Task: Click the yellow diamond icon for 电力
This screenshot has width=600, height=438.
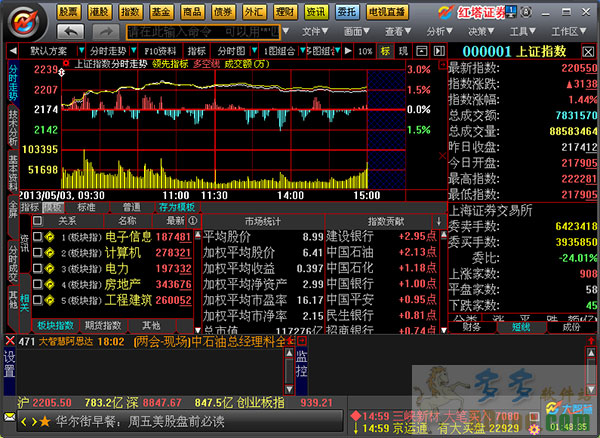Action: pyautogui.click(x=49, y=268)
